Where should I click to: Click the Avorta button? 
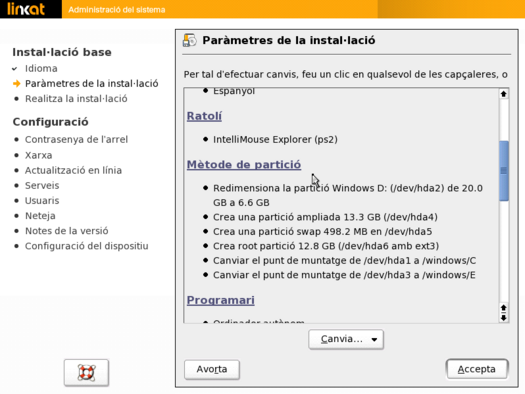point(212,369)
